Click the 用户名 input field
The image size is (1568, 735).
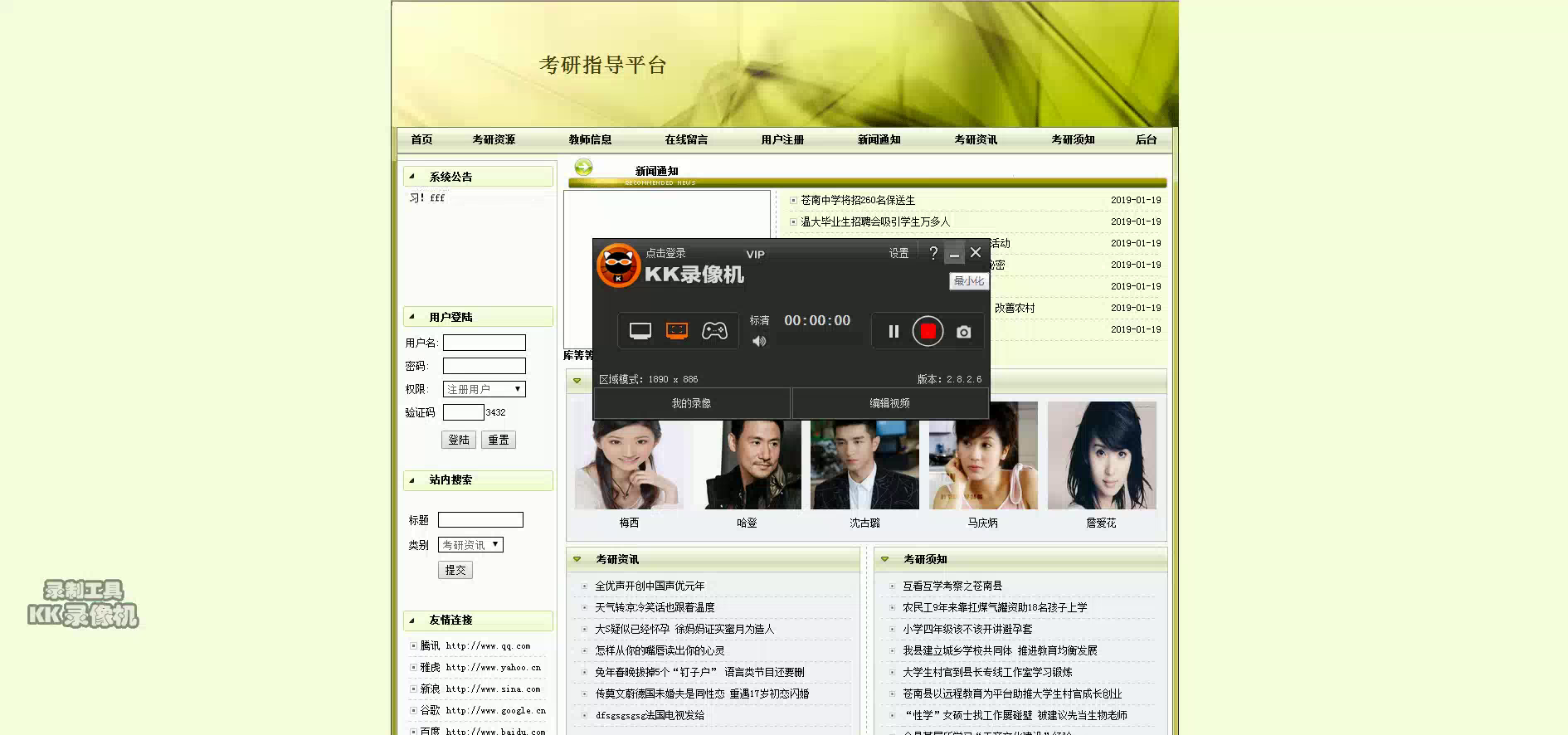485,343
